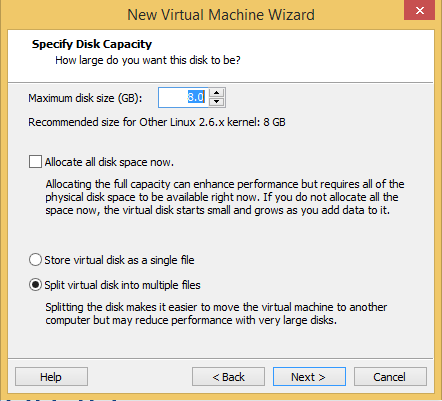The height and width of the screenshot is (401, 442).
Task: Click the recommended size for Other Linux text
Action: point(157,122)
